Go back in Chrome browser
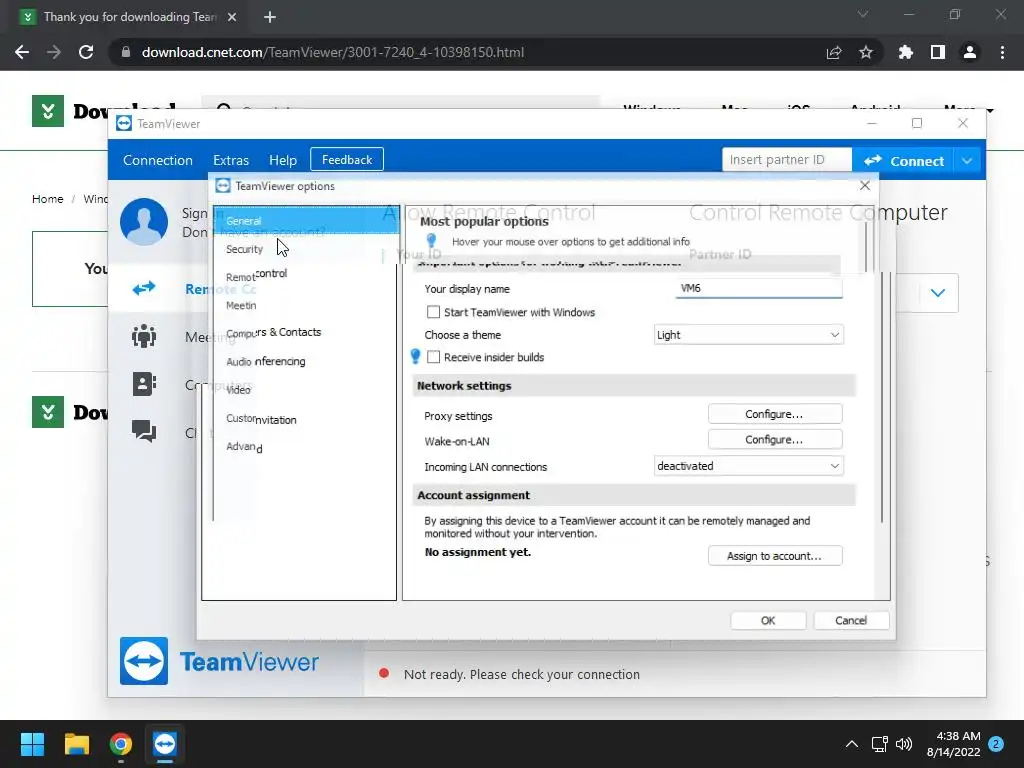The image size is (1024, 768). (x=22, y=52)
